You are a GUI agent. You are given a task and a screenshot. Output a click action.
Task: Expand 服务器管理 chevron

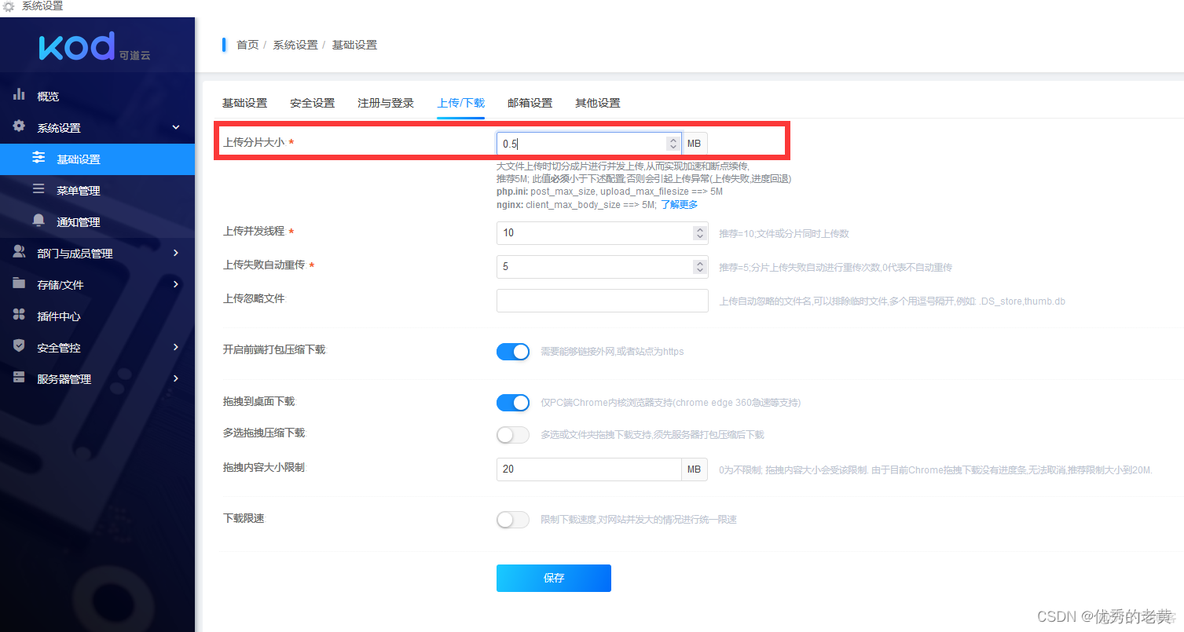[176, 378]
